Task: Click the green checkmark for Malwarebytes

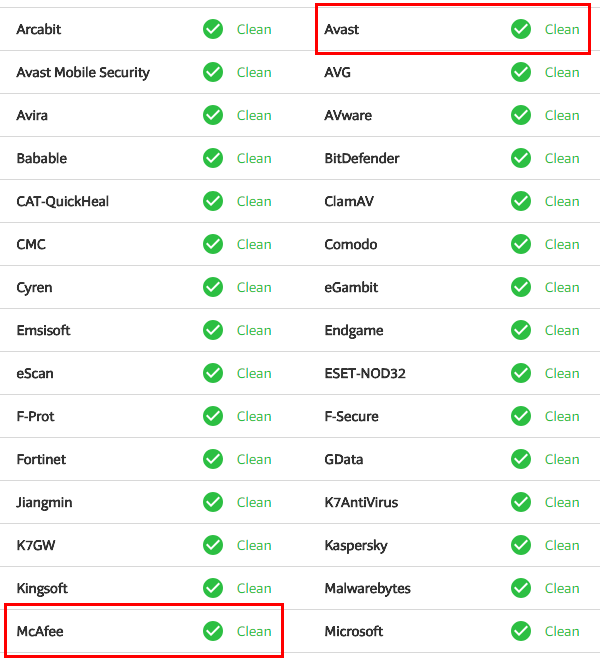Action: coord(521,588)
